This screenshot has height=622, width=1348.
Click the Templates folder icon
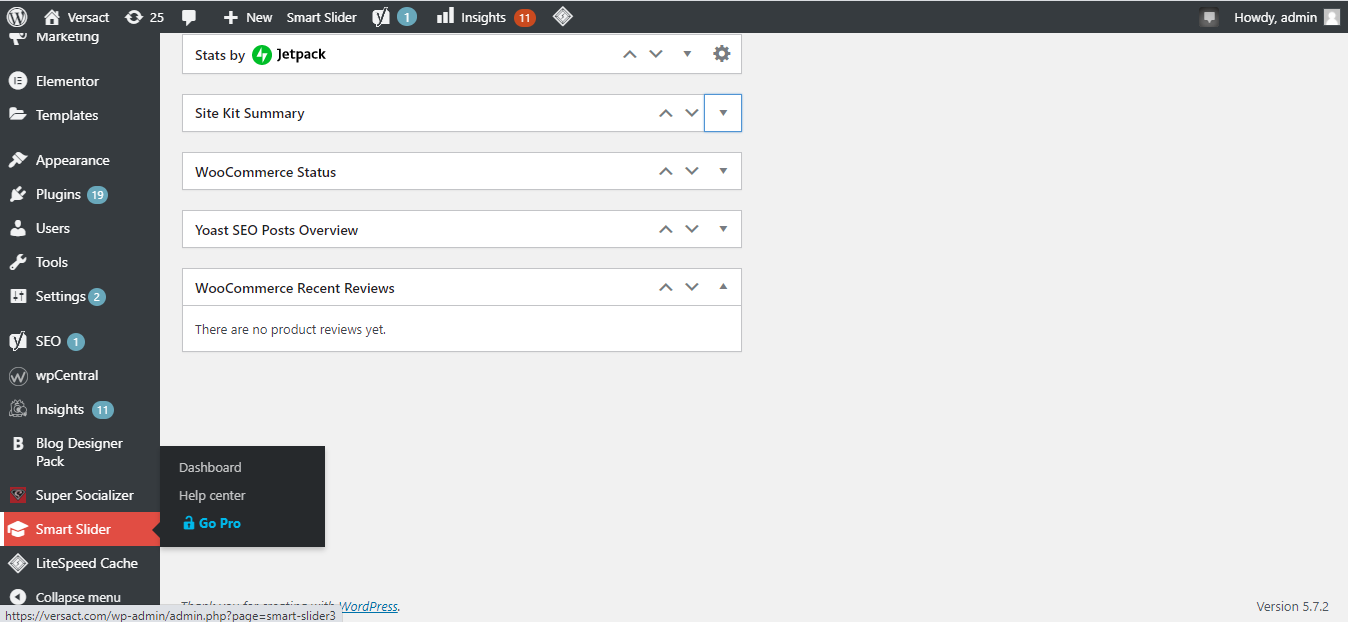pyautogui.click(x=17, y=115)
